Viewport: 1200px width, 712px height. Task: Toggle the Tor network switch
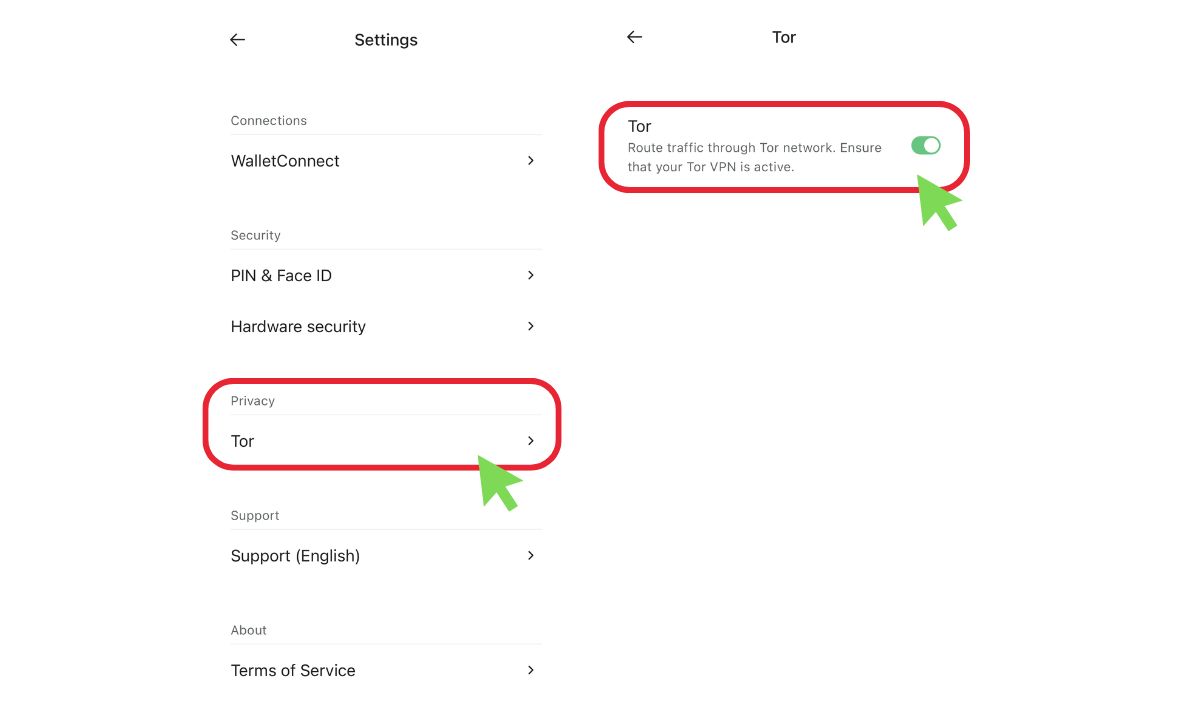click(925, 146)
